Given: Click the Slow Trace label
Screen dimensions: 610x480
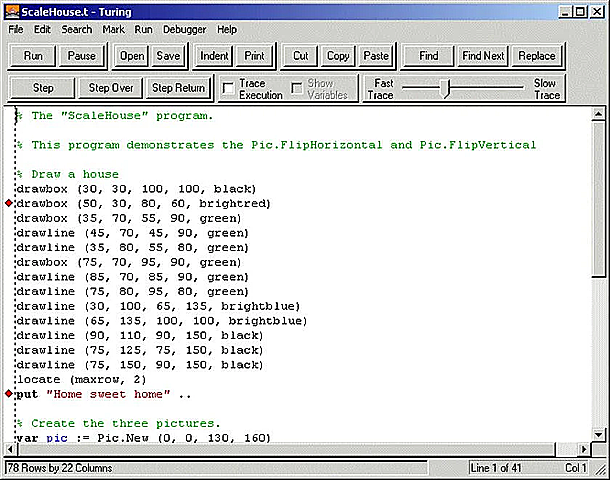Looking at the screenshot, I should point(547,89).
